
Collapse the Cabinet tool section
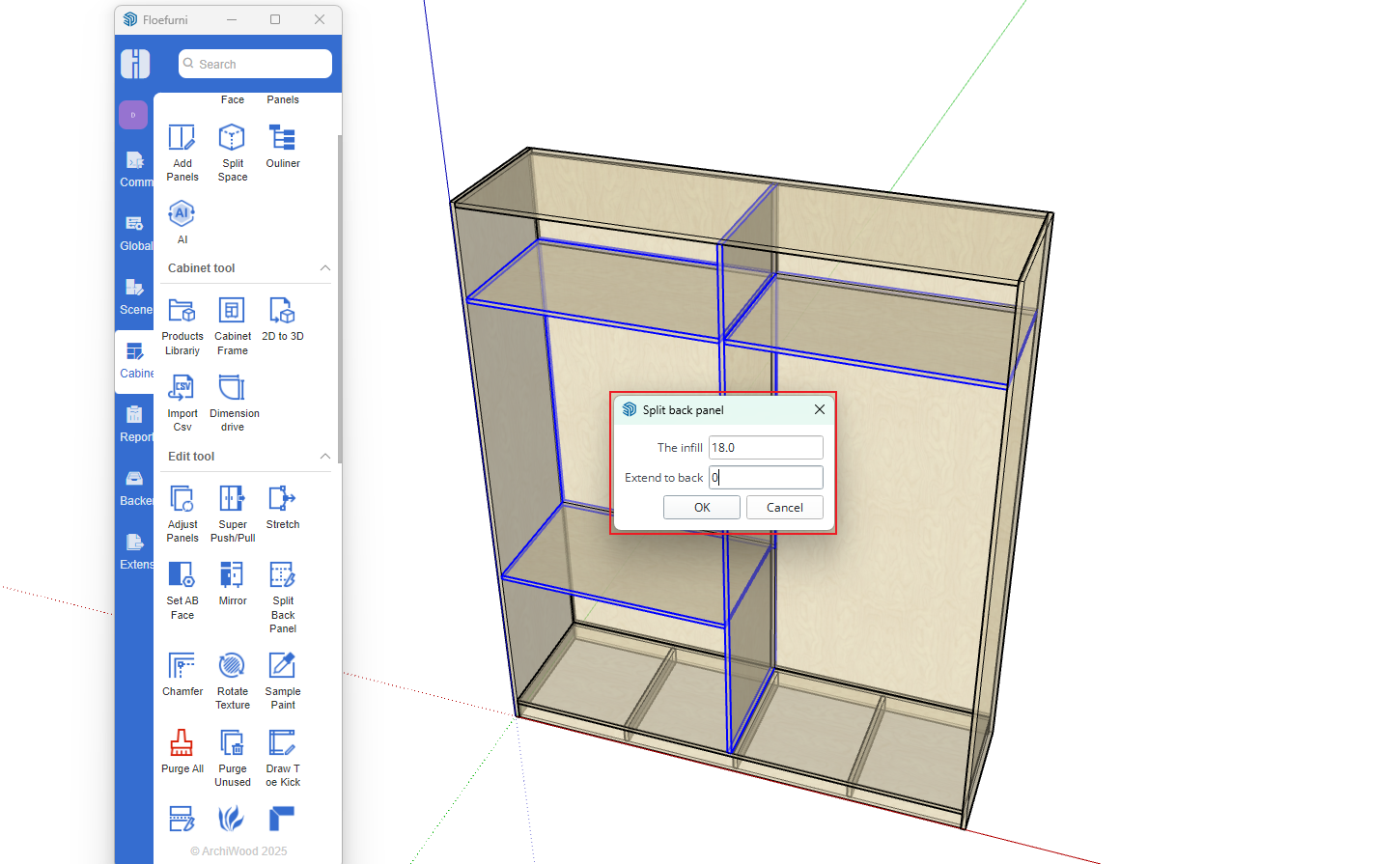click(325, 268)
